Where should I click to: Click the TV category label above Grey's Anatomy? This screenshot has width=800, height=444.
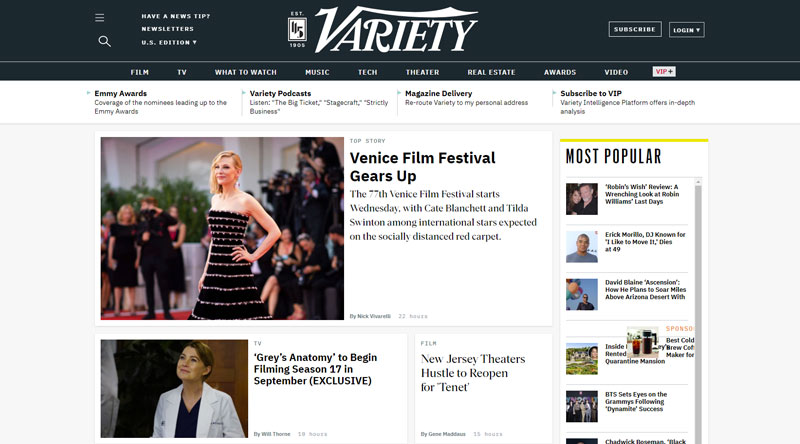(257, 344)
